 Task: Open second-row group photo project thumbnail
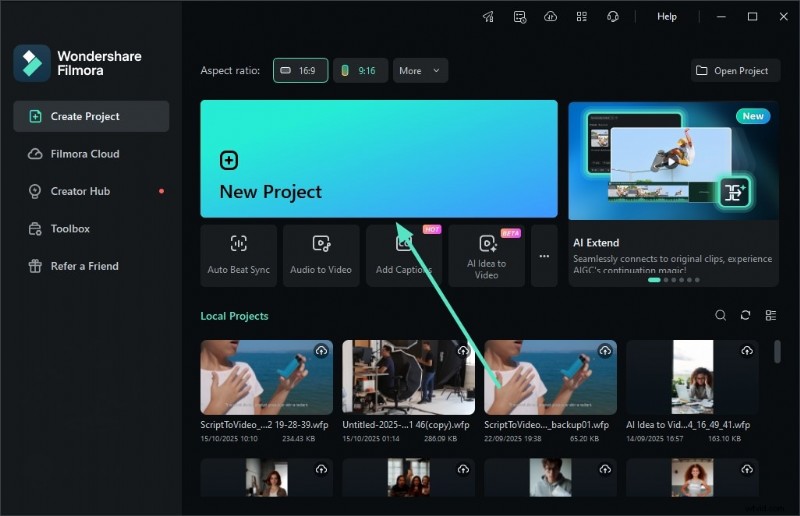[x=408, y=477]
